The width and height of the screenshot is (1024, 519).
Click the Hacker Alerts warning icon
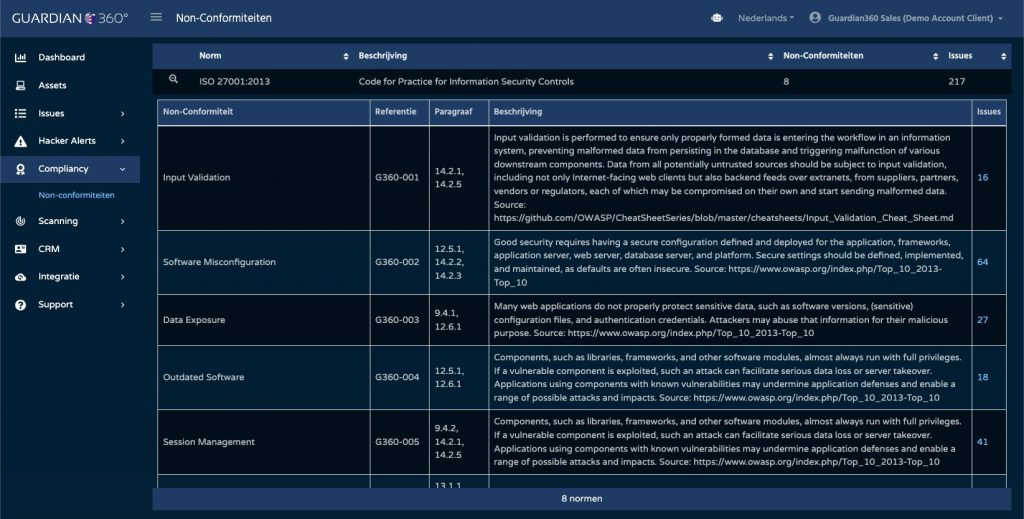click(20, 141)
